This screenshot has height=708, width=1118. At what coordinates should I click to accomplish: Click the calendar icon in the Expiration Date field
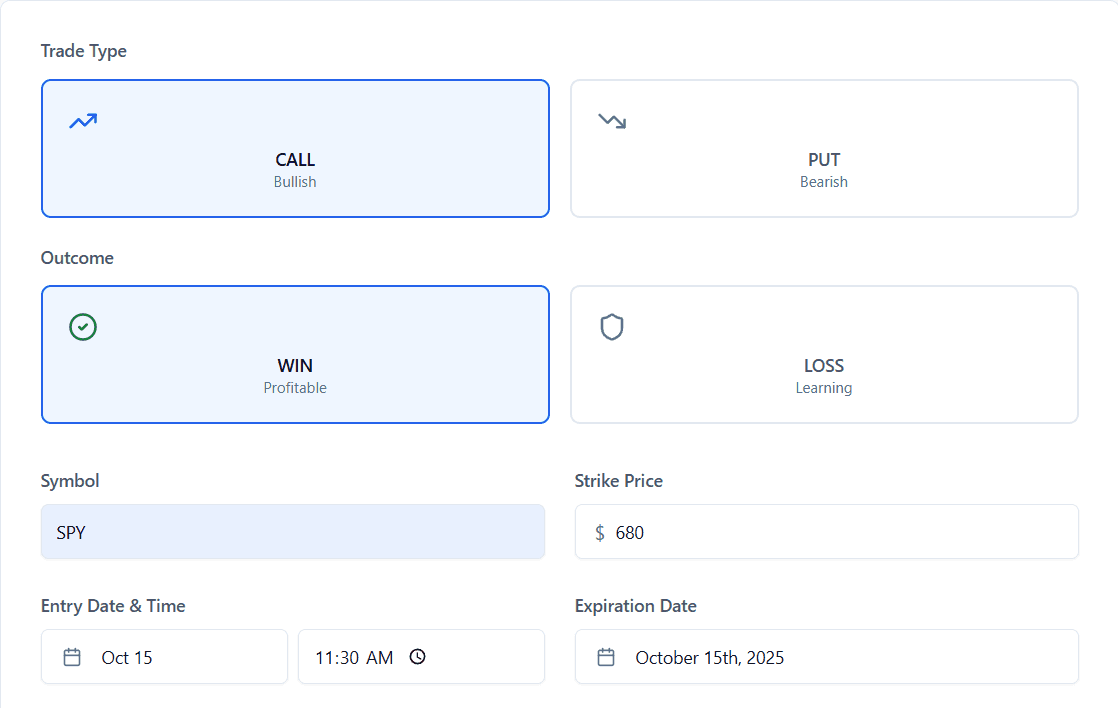click(x=606, y=657)
